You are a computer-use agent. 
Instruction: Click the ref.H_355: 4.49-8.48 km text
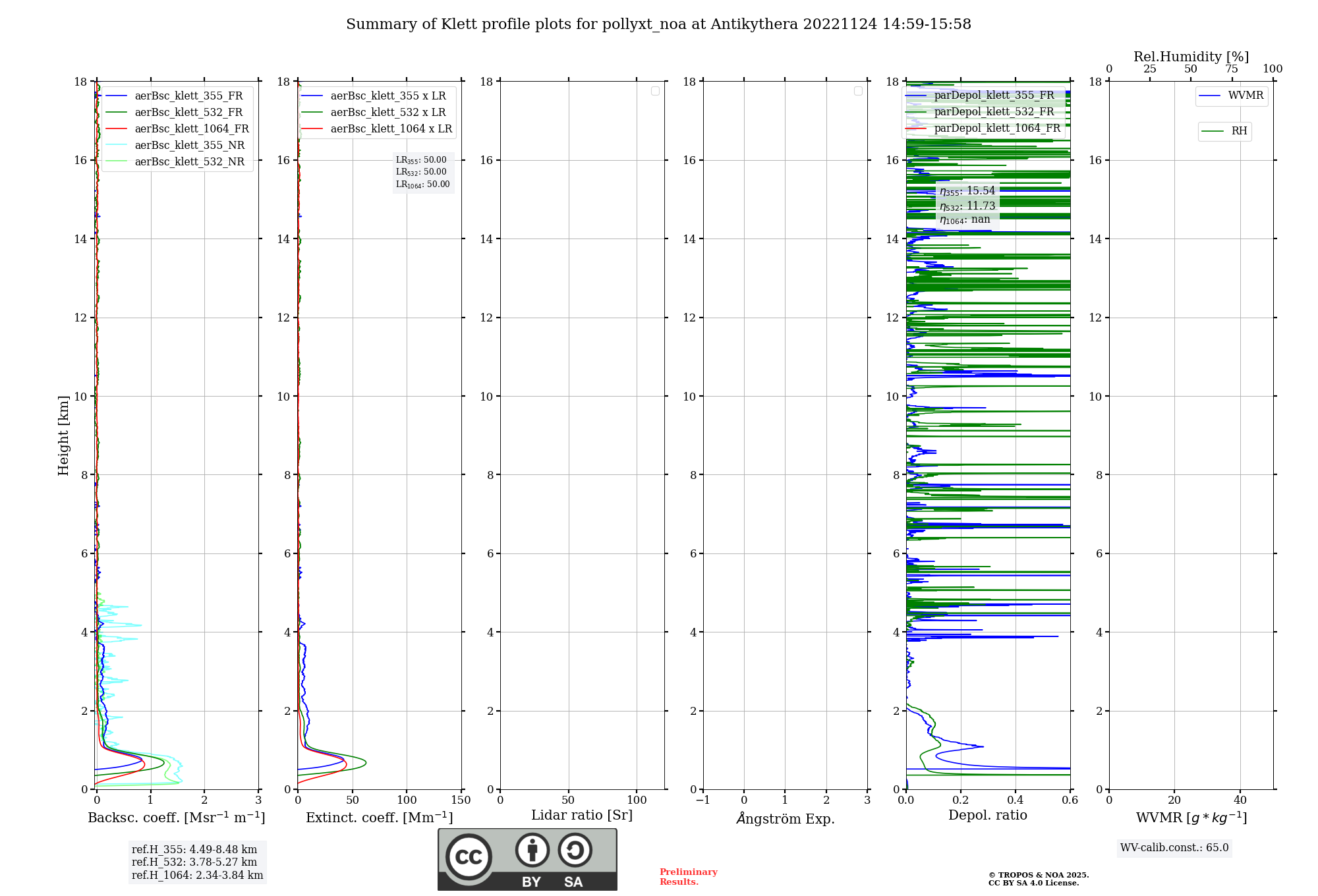[194, 850]
